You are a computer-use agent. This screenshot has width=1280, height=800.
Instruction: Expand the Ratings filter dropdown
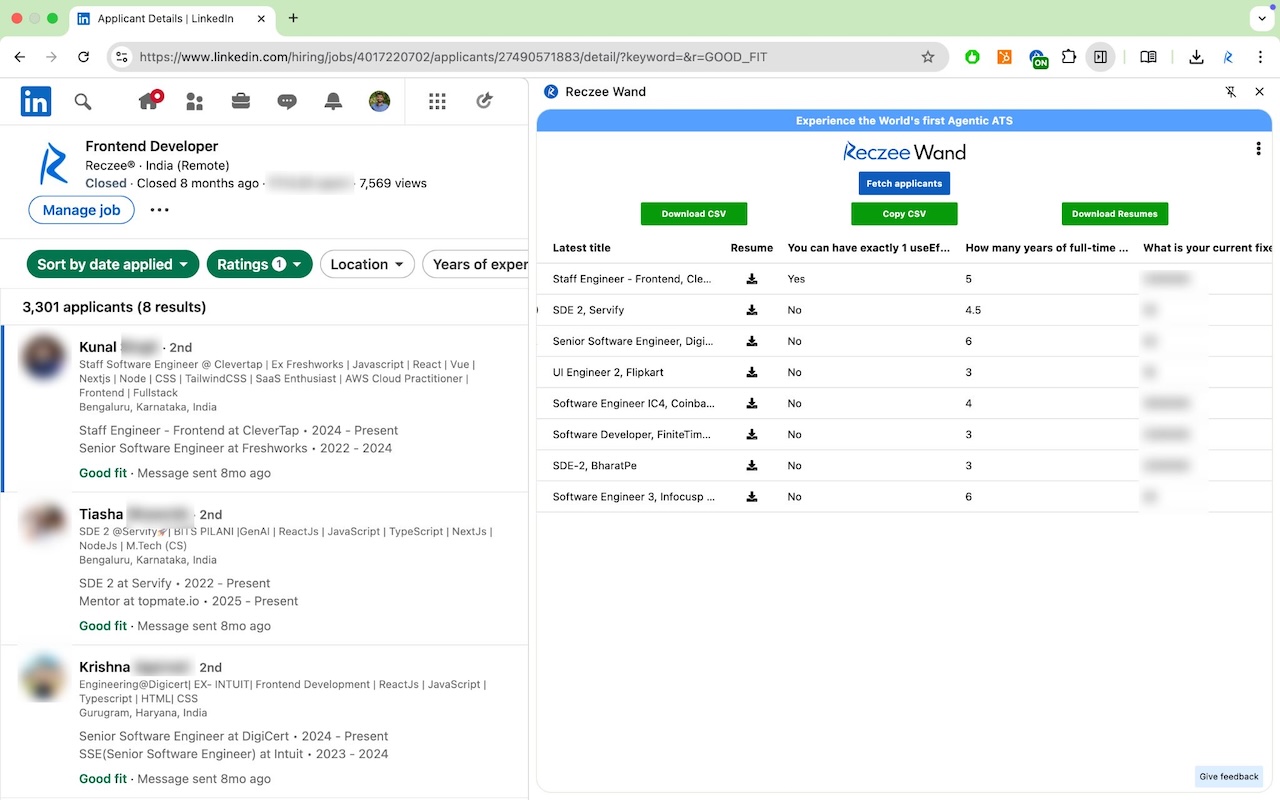[260, 264]
